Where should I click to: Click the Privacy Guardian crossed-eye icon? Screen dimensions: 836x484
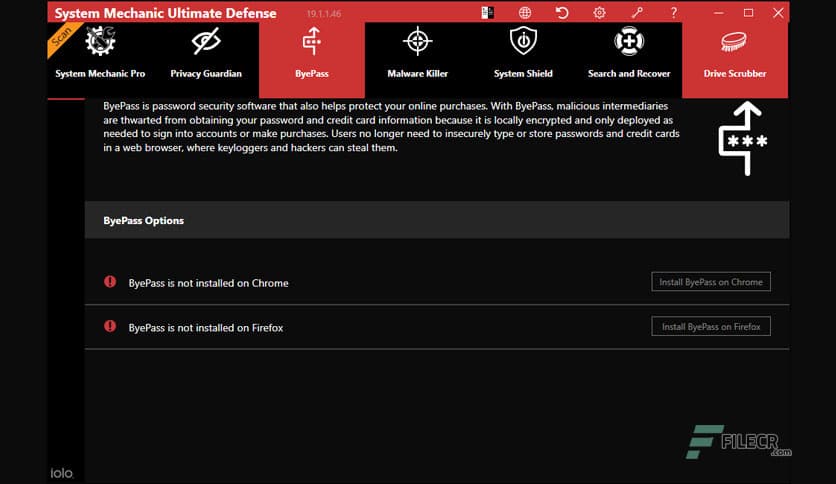click(x=206, y=41)
